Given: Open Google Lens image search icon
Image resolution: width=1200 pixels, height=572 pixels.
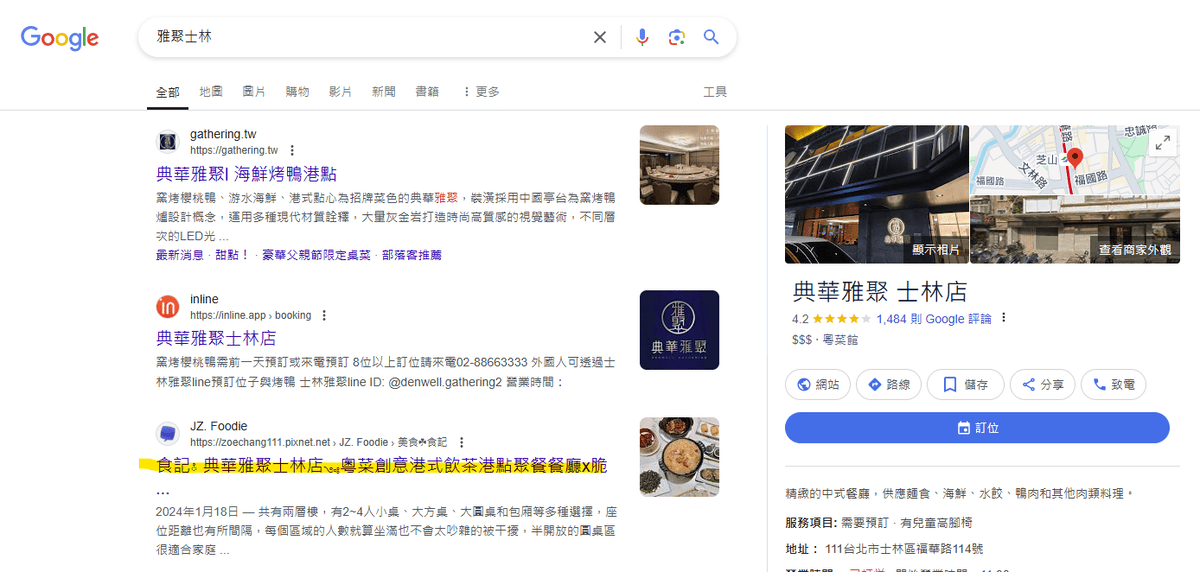Looking at the screenshot, I should pyautogui.click(x=677, y=37).
